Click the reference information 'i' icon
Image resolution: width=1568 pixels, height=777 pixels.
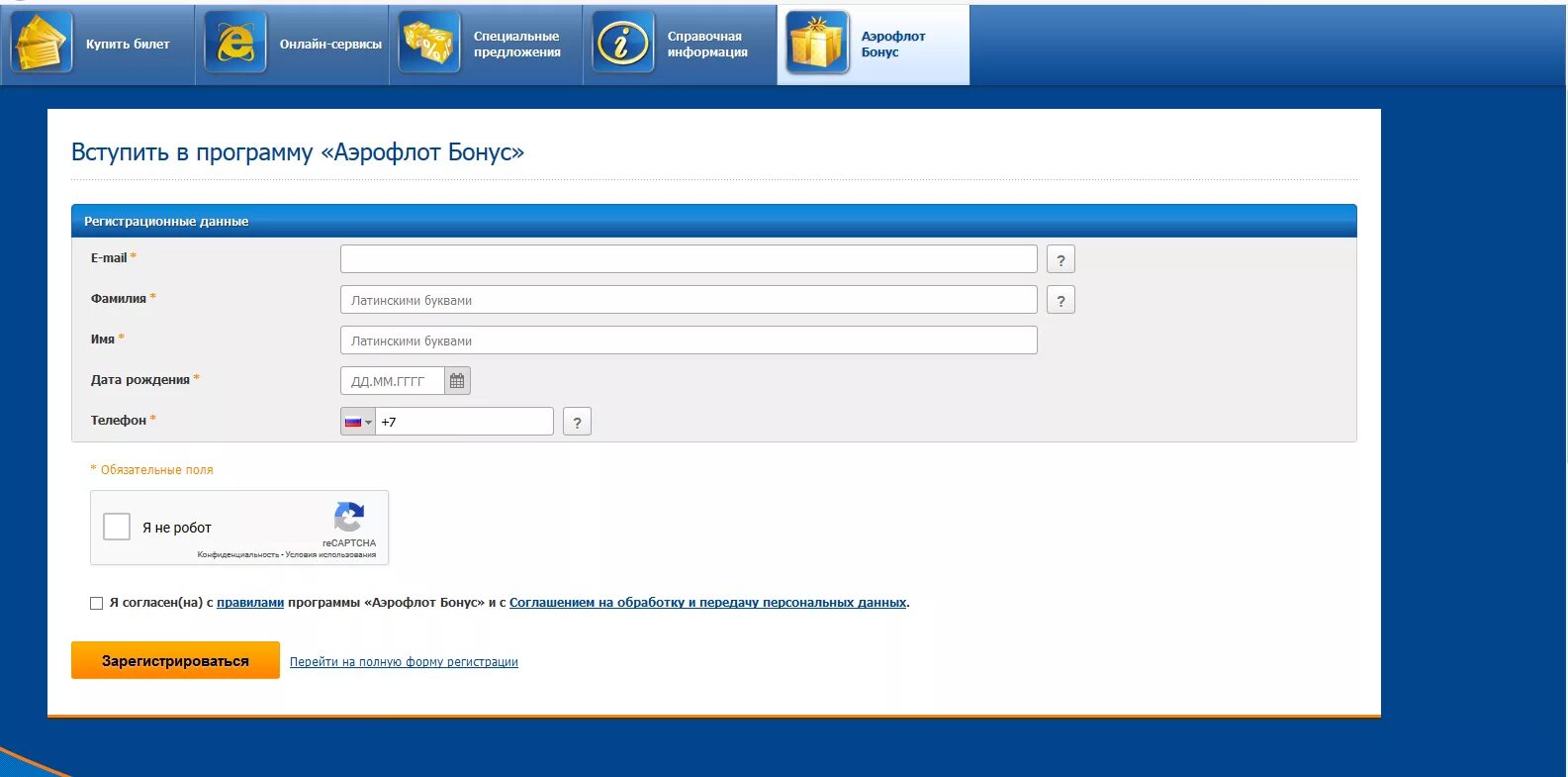623,43
